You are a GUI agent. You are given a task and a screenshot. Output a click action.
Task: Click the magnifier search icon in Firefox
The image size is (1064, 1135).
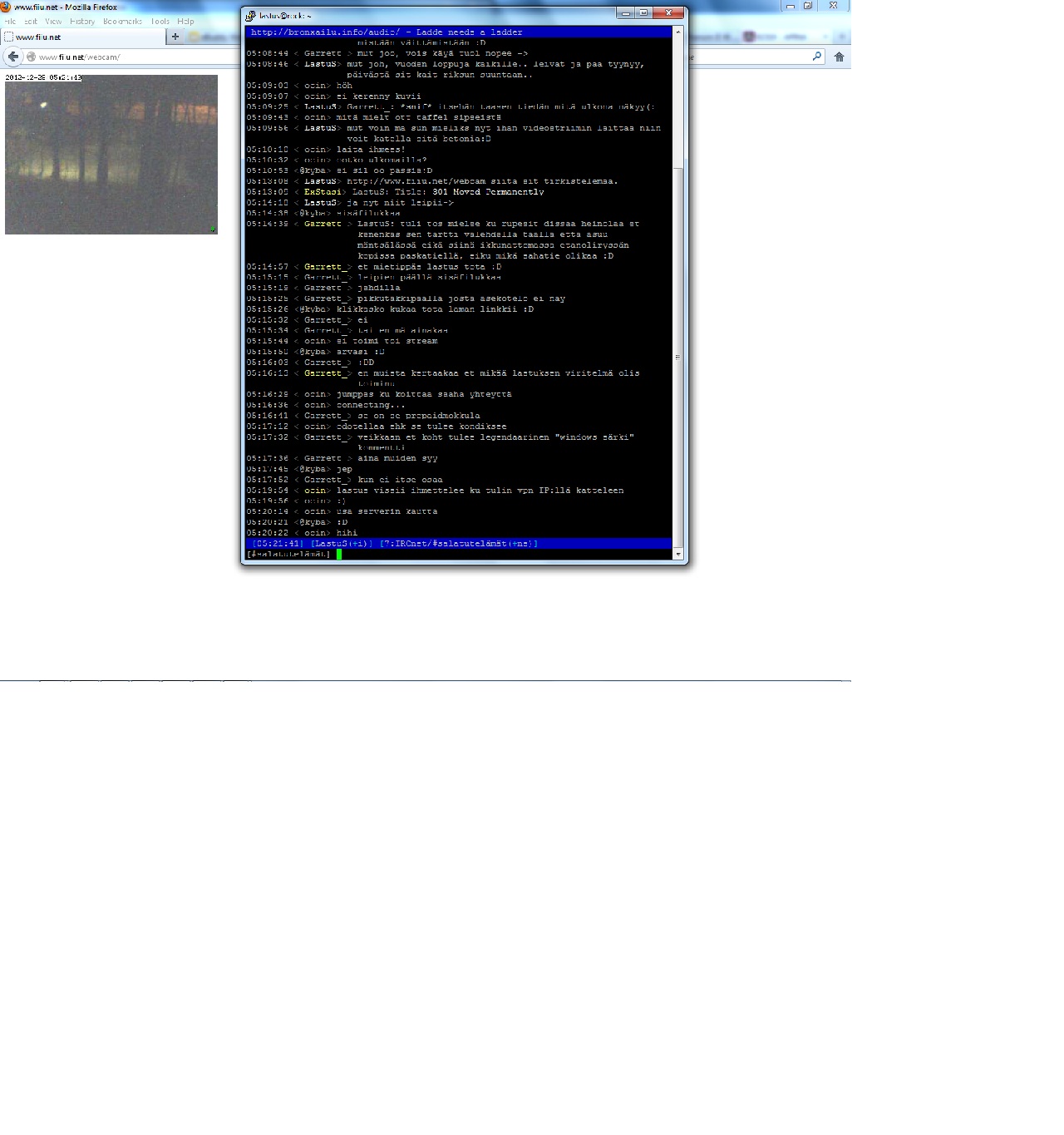tap(817, 57)
